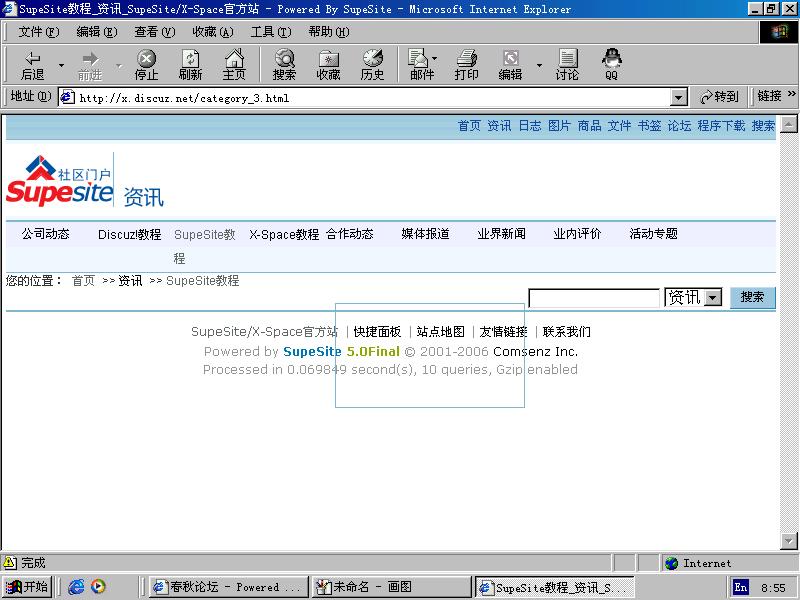This screenshot has height=600, width=800.
Task: Click the Back (后退) toolbar icon
Action: (33, 64)
